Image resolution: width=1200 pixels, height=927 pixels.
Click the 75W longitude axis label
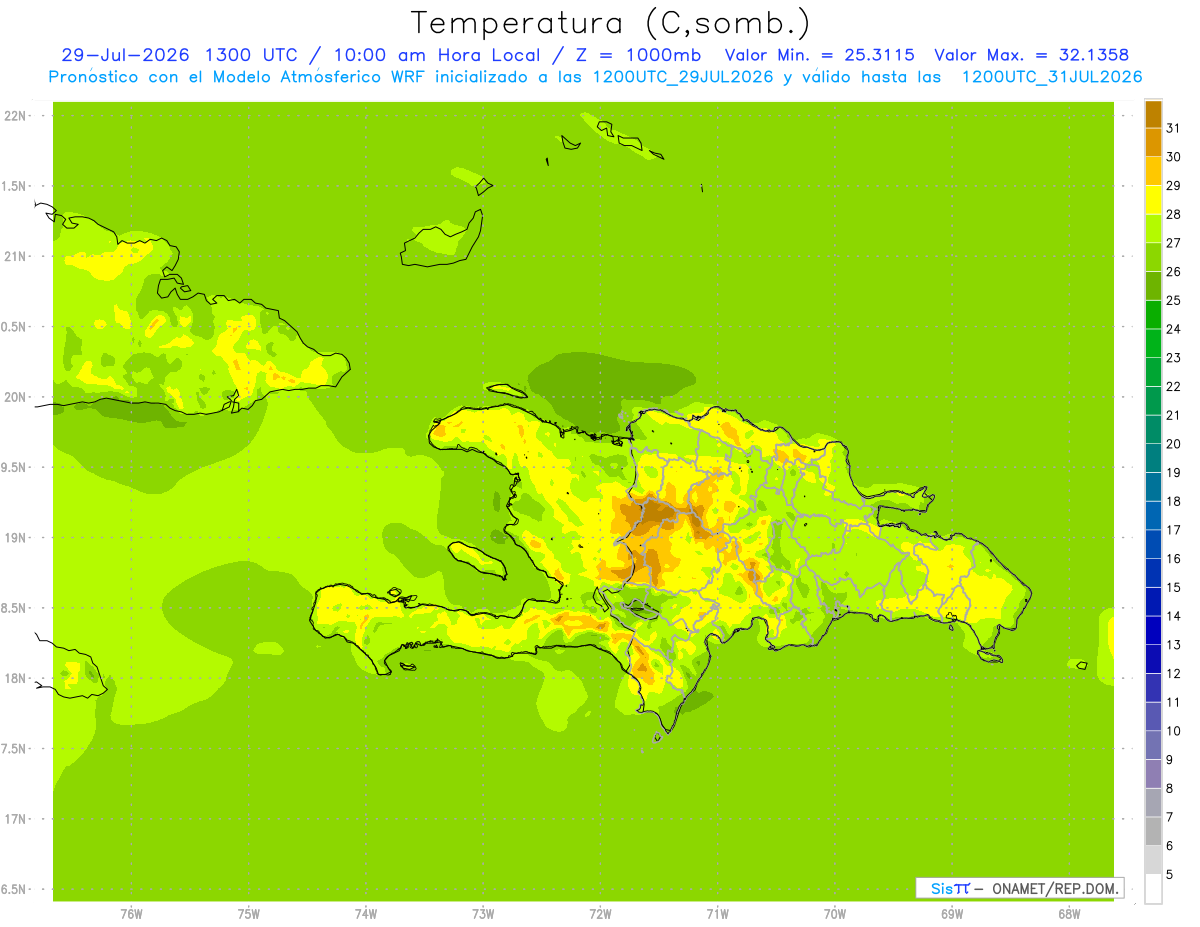(249, 914)
